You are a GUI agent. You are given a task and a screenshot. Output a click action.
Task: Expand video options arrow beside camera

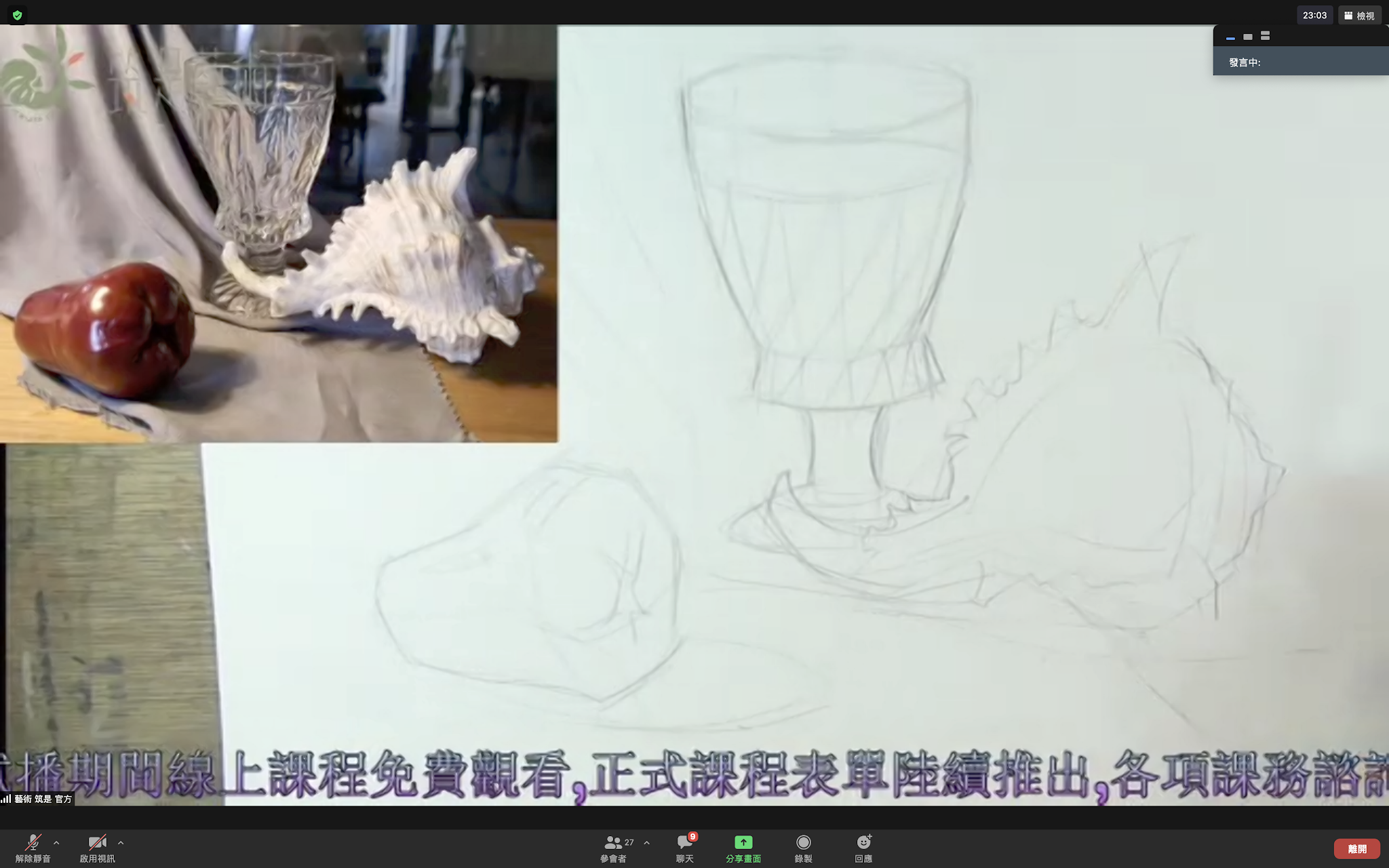(121, 843)
